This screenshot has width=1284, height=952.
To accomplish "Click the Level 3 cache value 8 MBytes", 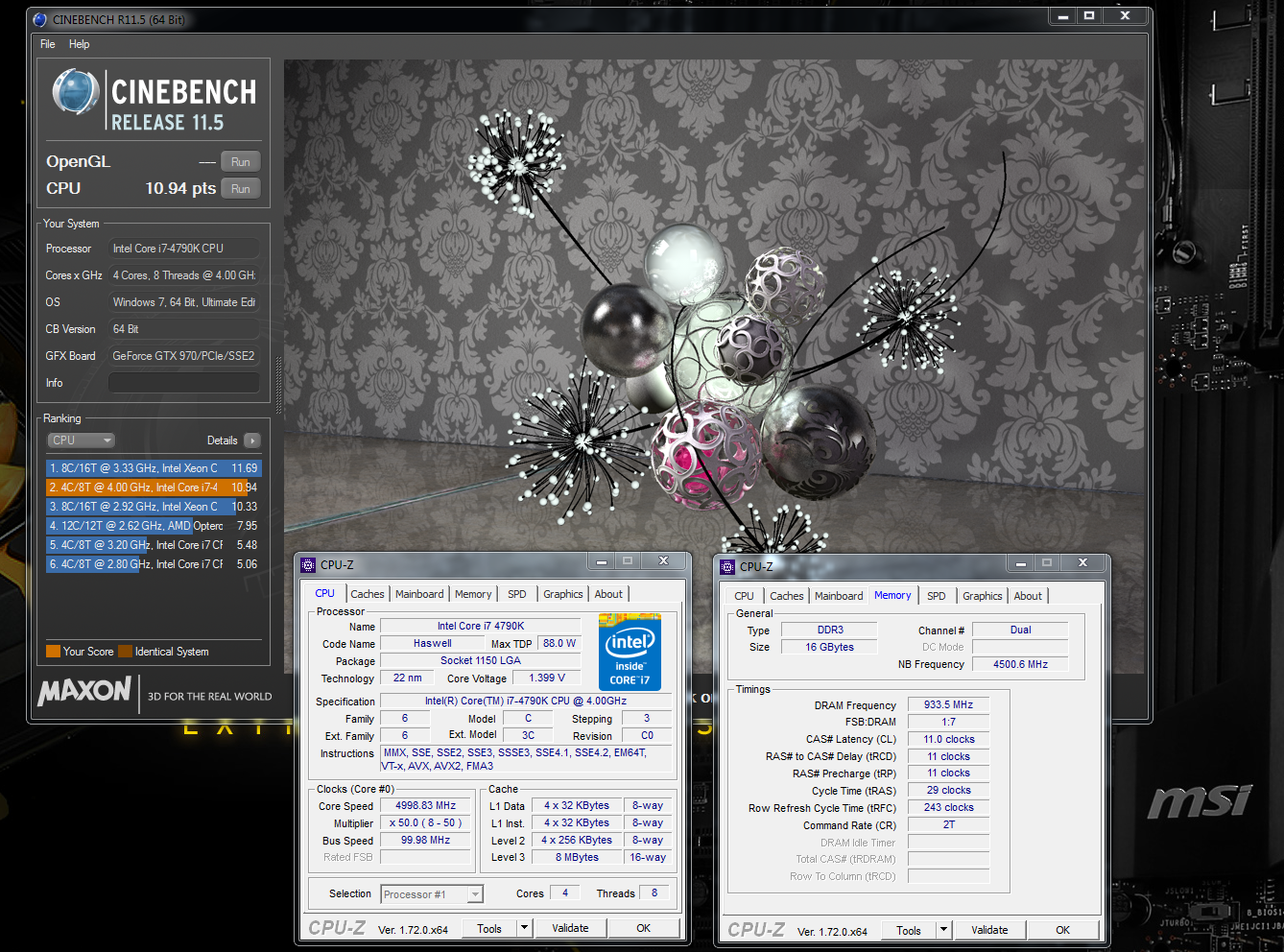I will [x=577, y=858].
